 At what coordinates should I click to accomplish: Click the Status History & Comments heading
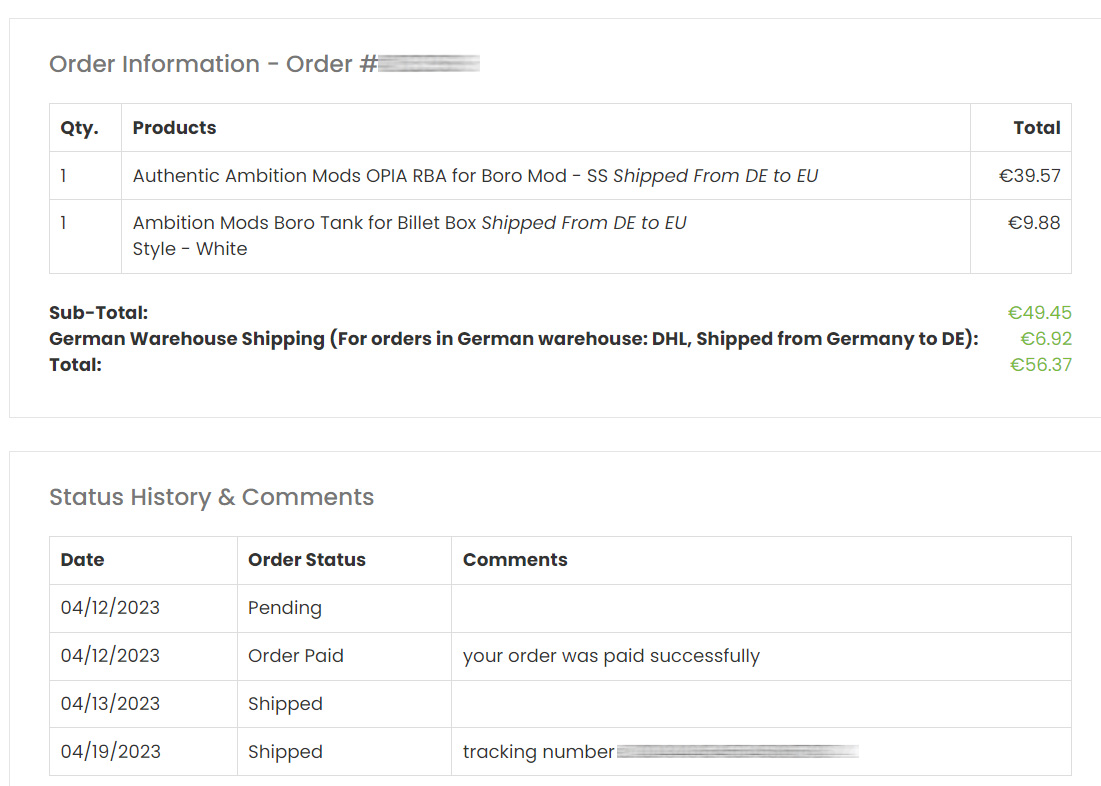[x=211, y=497]
